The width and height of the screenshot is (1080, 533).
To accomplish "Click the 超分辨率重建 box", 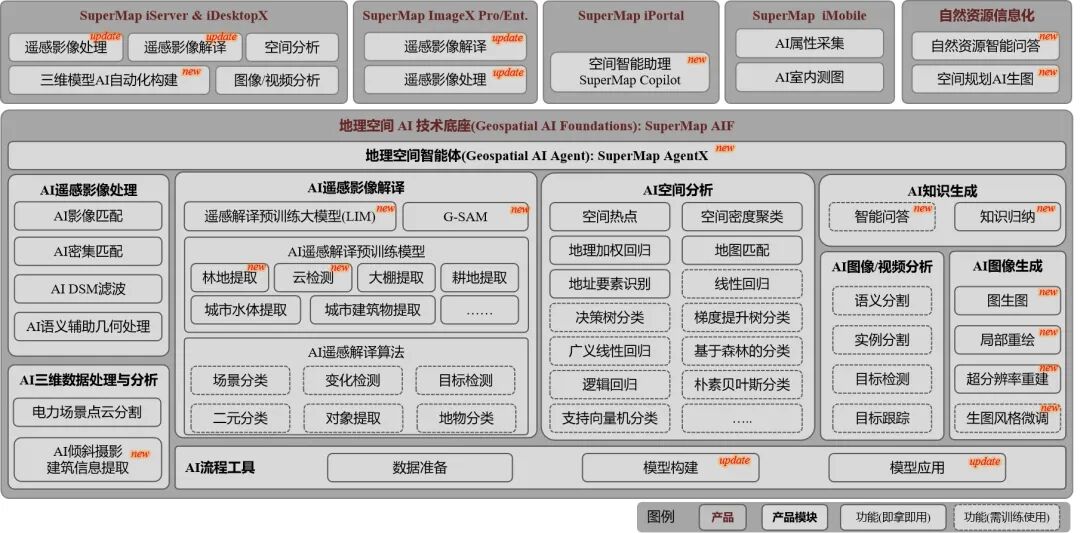I will [1007, 378].
